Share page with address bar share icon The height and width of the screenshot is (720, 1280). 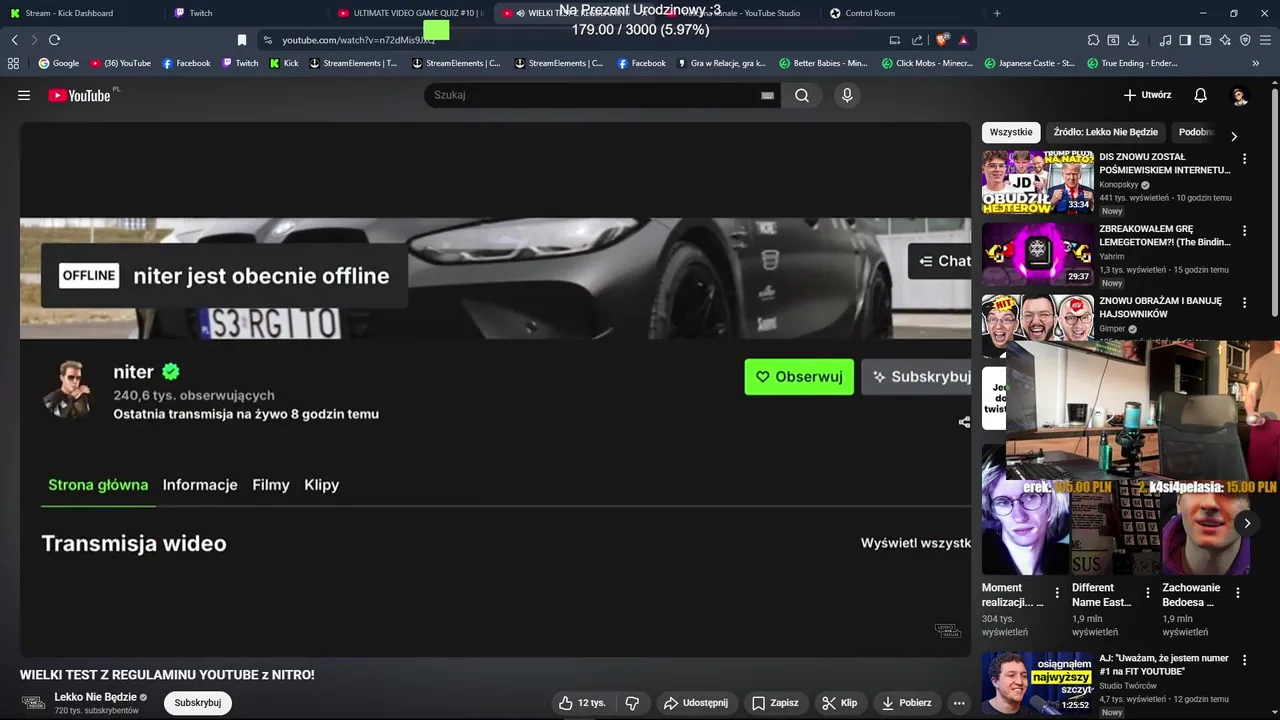[917, 40]
